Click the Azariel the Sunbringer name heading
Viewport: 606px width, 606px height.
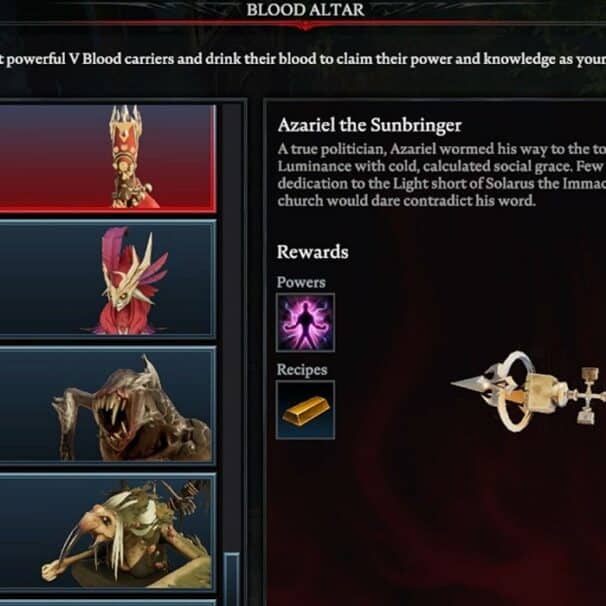(x=369, y=125)
